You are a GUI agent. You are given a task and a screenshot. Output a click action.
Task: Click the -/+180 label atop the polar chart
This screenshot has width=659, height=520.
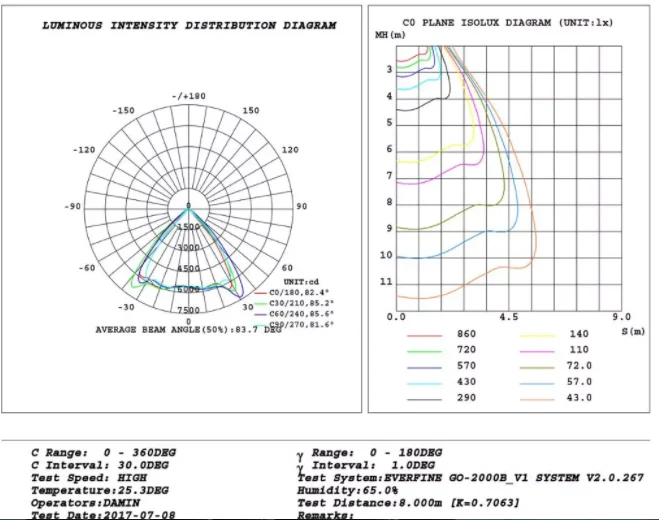pyautogui.click(x=188, y=96)
